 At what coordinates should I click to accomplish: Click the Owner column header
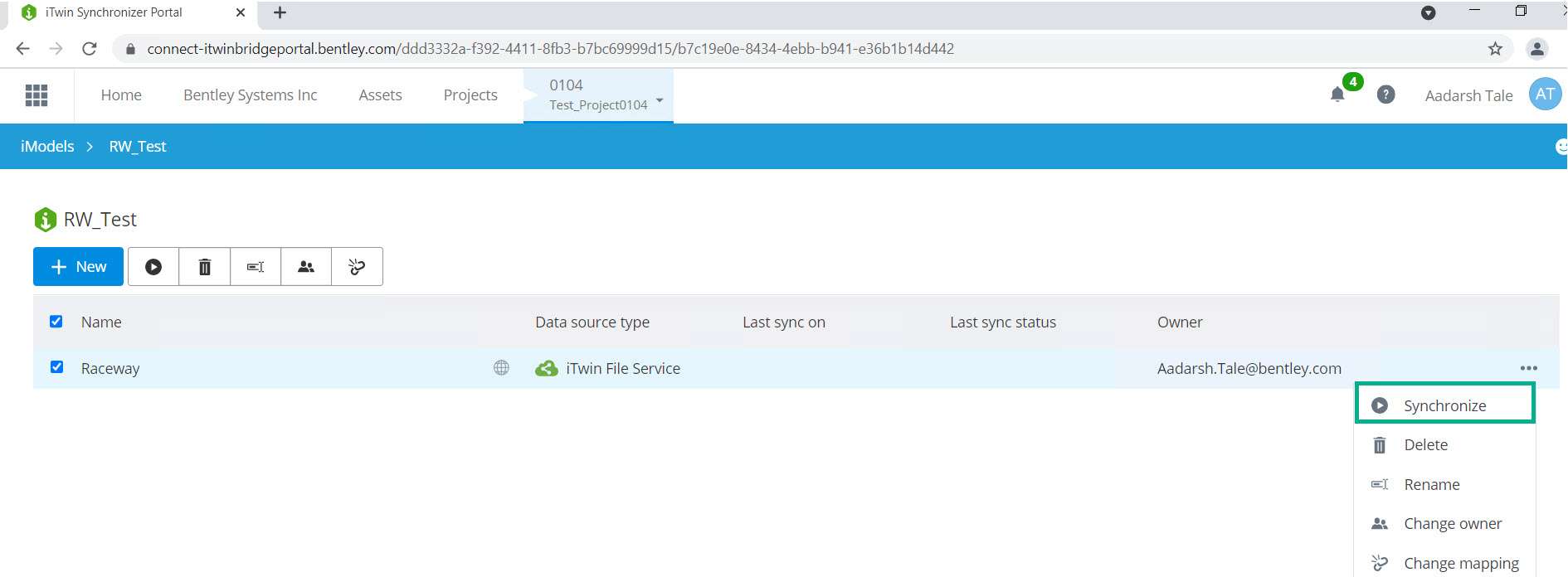(1180, 322)
